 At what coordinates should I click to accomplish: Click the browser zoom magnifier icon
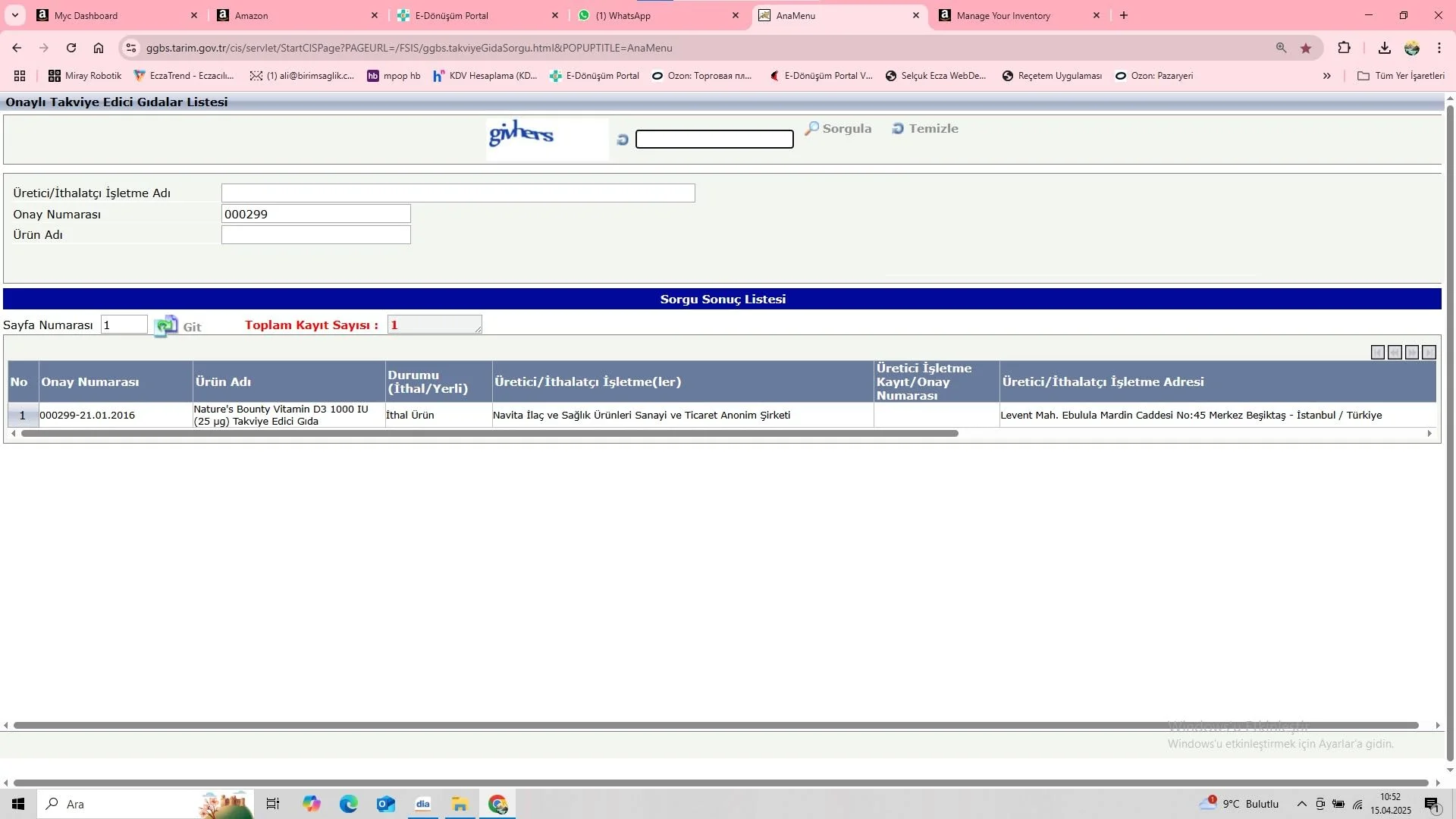click(x=1281, y=48)
